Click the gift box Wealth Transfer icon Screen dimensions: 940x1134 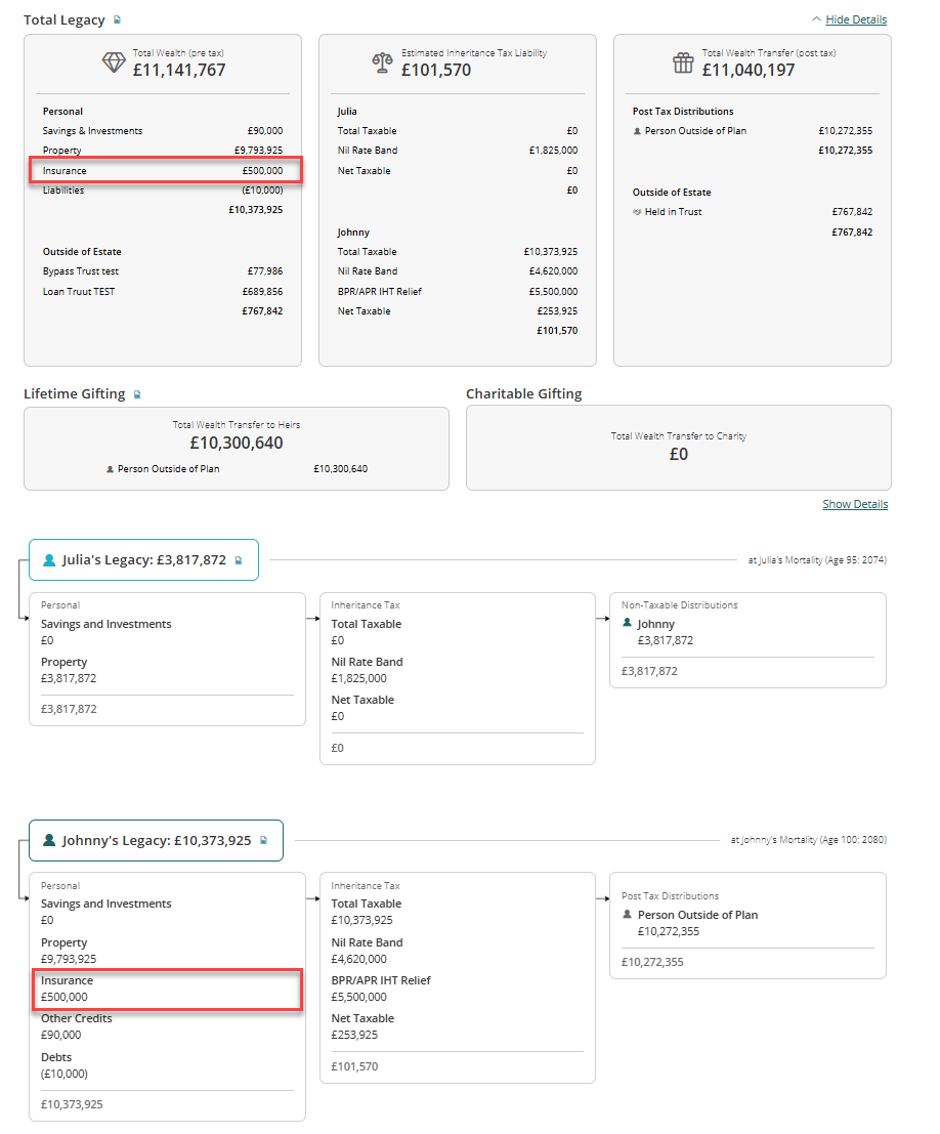(x=683, y=63)
